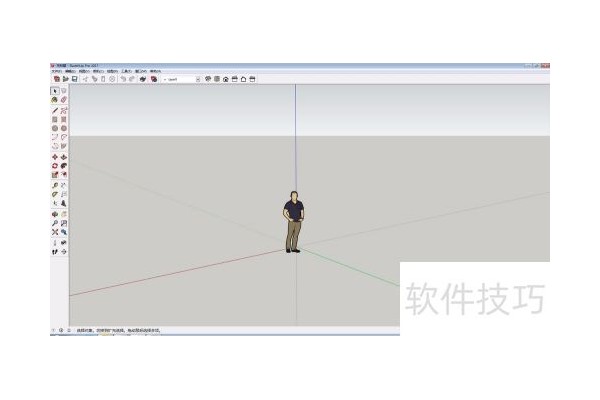
Task: Switch to Top view icon
Action: pyautogui.click(x=217, y=79)
